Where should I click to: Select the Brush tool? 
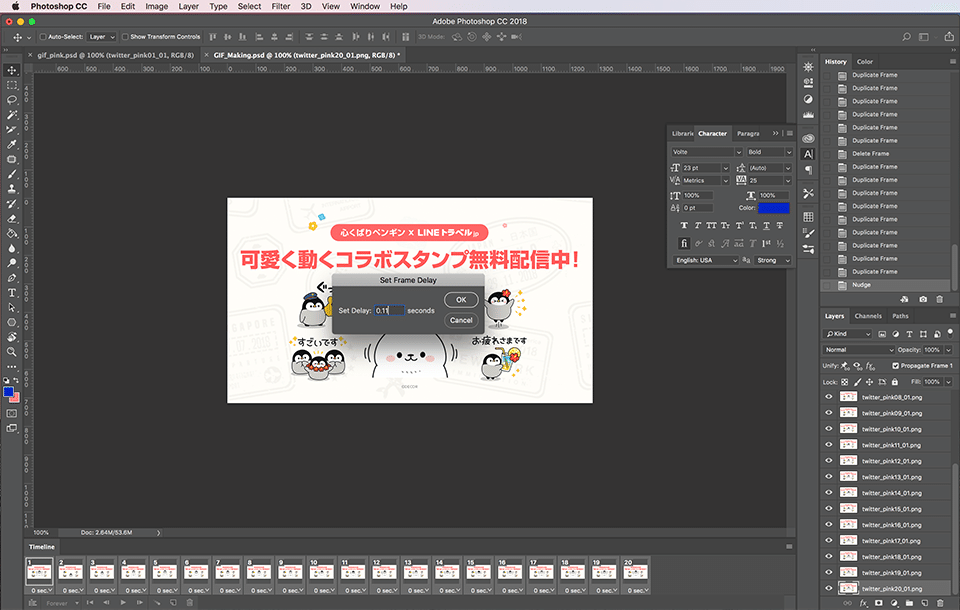click(12, 174)
